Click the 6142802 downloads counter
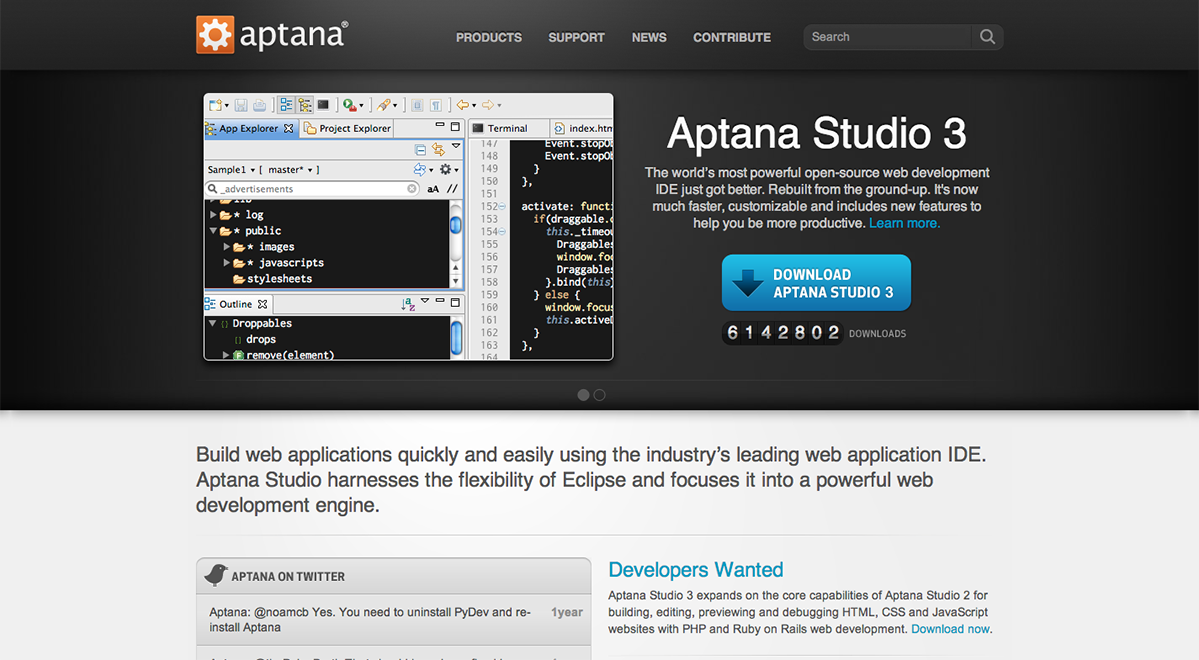The width and height of the screenshot is (1199, 660). (783, 333)
